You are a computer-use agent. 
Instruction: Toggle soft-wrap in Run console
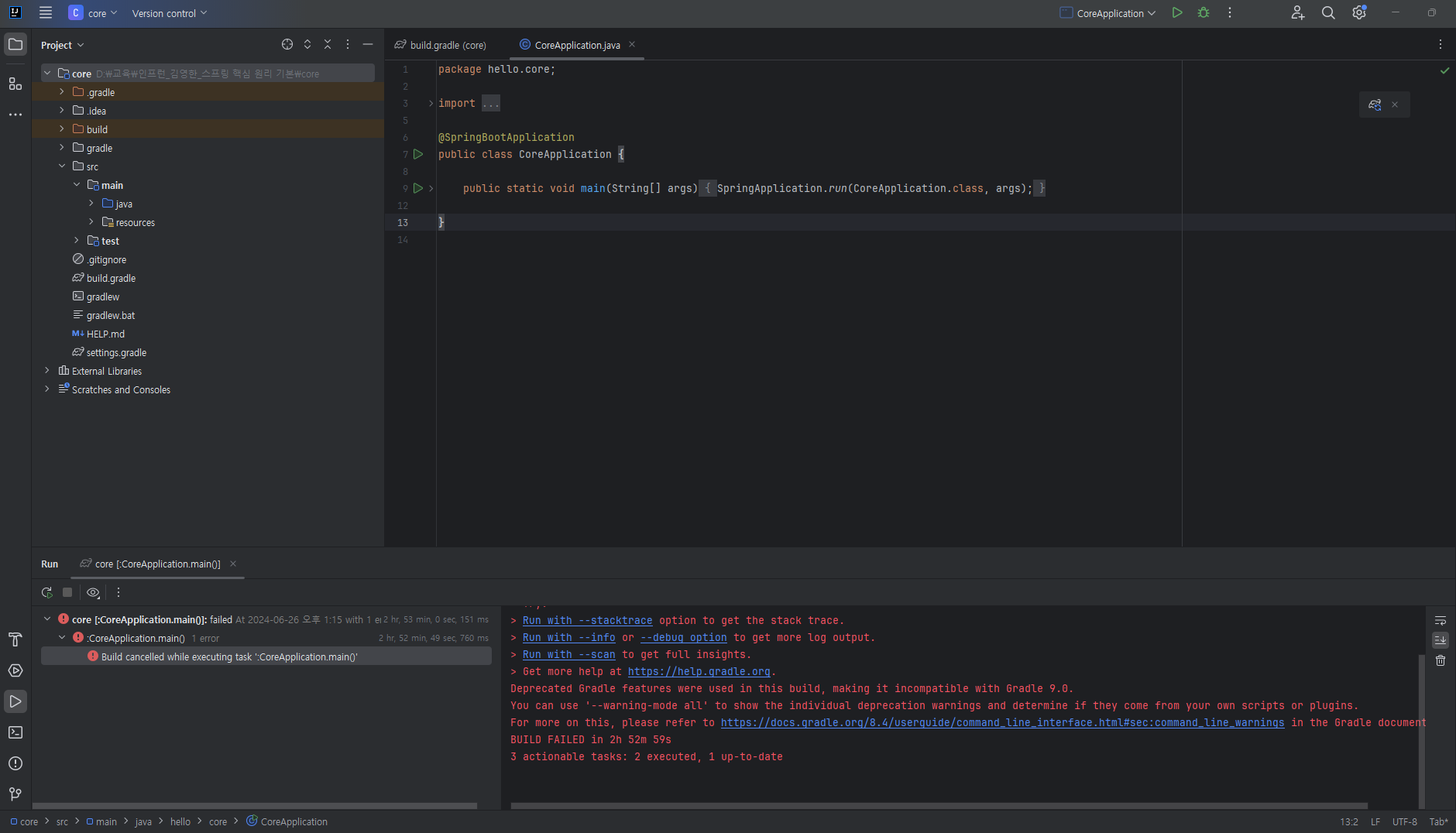(x=1441, y=620)
